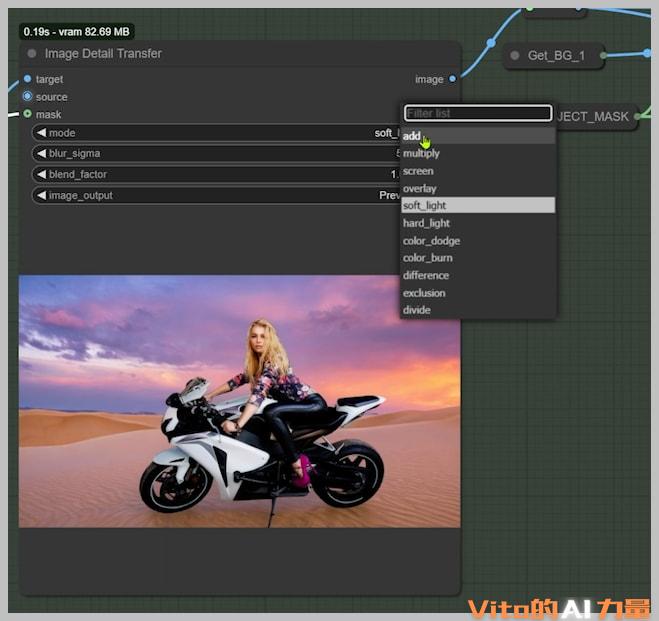659x621 pixels.
Task: Open the mode combo widget
Action: [x=216, y=133]
